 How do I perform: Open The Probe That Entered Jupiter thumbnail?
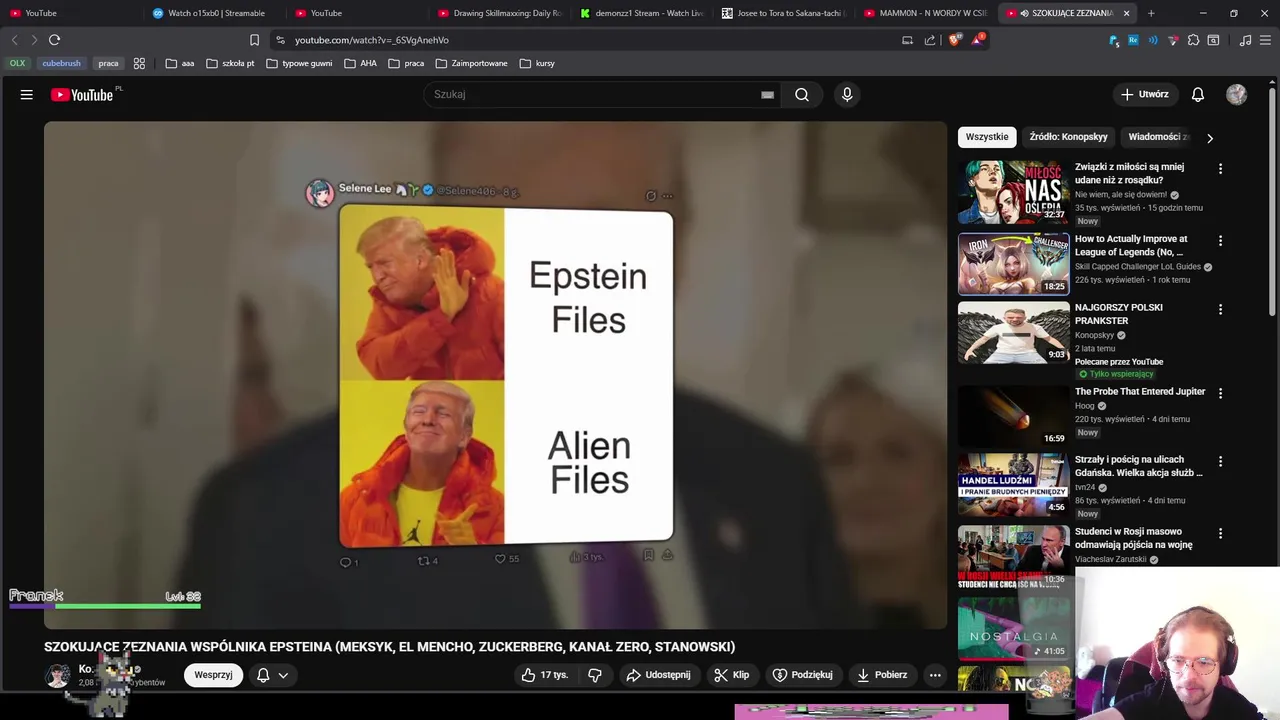(x=1013, y=416)
